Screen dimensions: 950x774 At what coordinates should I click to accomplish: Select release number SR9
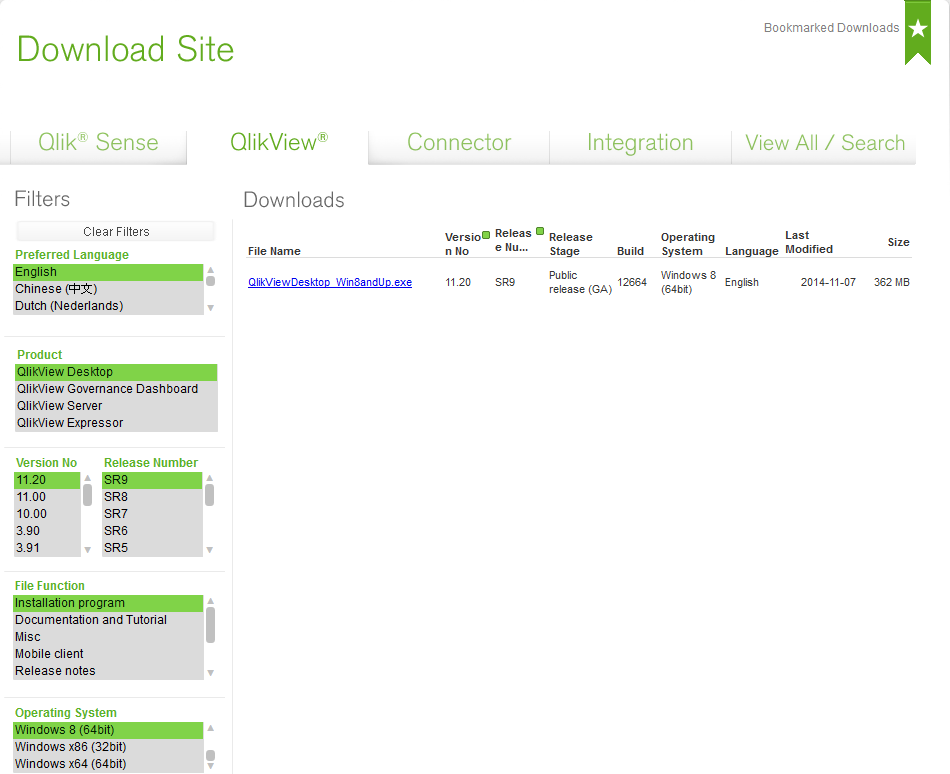tap(152, 480)
